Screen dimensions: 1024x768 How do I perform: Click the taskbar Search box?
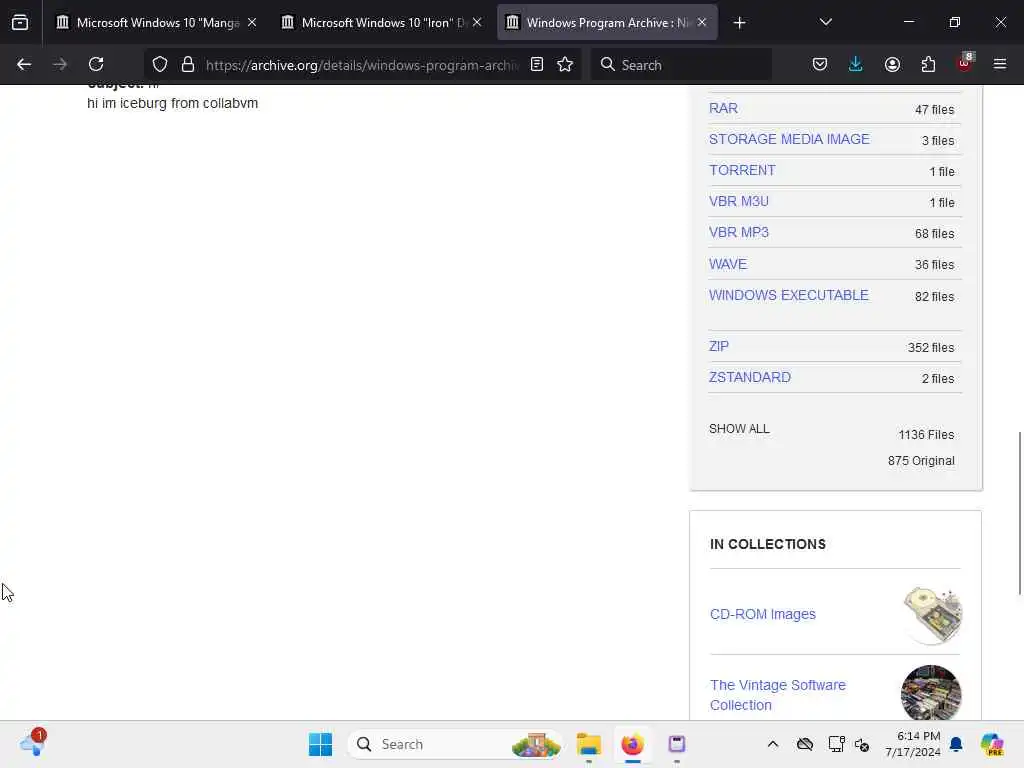click(x=455, y=744)
